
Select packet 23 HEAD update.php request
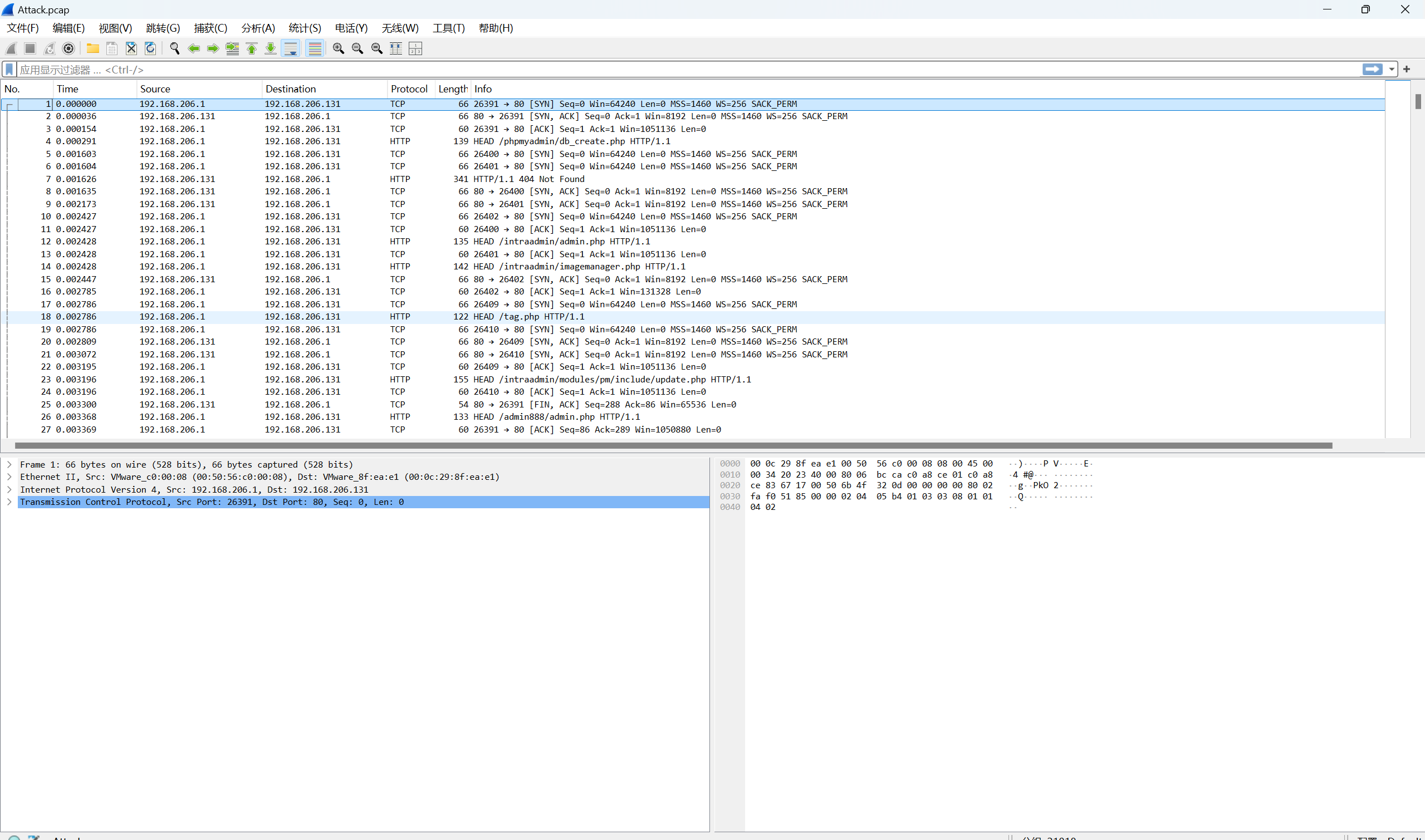[x=693, y=379]
